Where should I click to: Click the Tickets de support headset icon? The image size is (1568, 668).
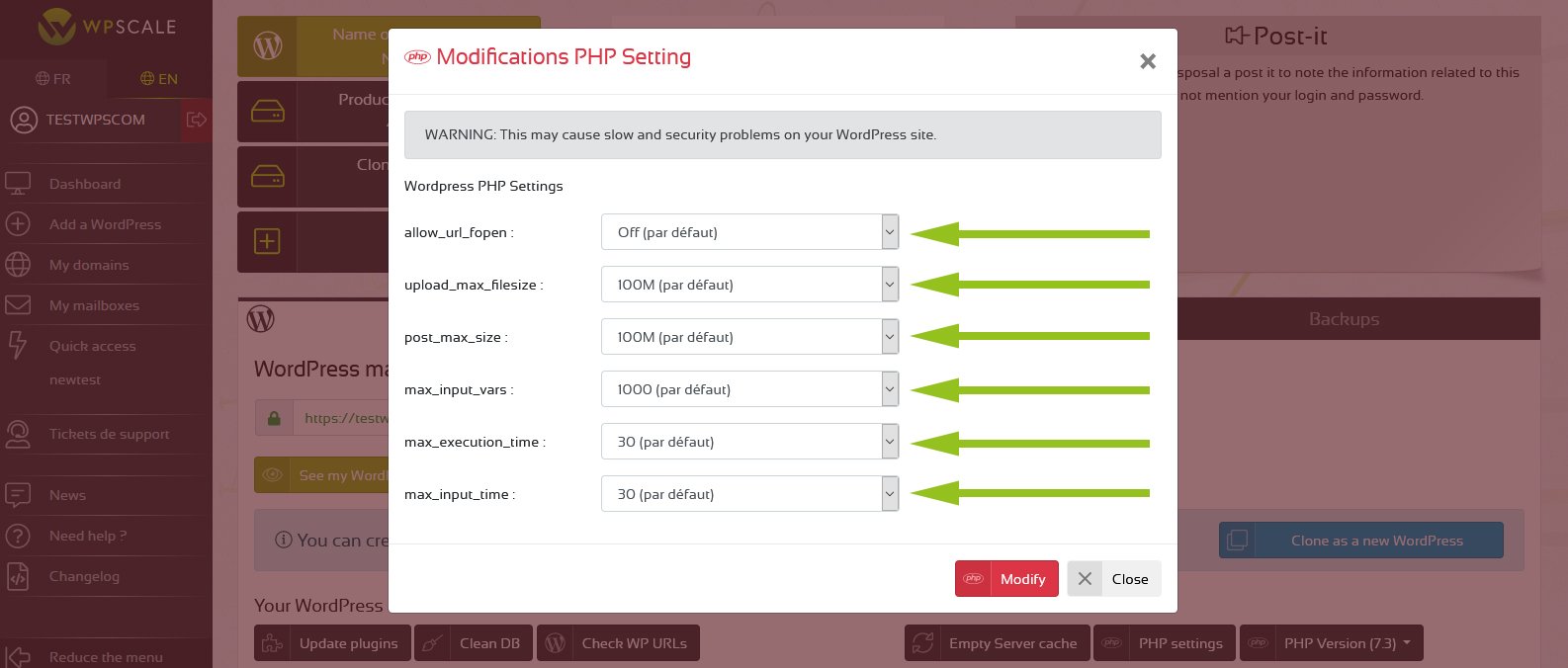click(18, 434)
